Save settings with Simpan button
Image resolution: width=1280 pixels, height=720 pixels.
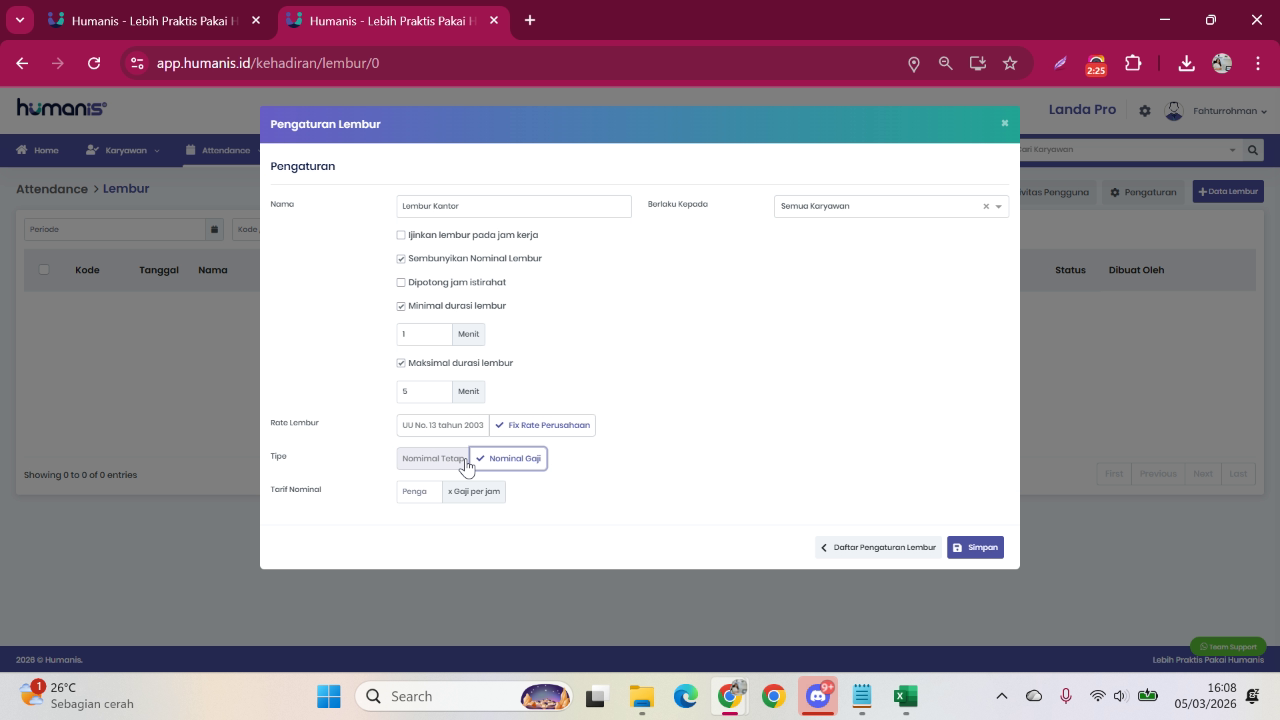click(x=975, y=547)
